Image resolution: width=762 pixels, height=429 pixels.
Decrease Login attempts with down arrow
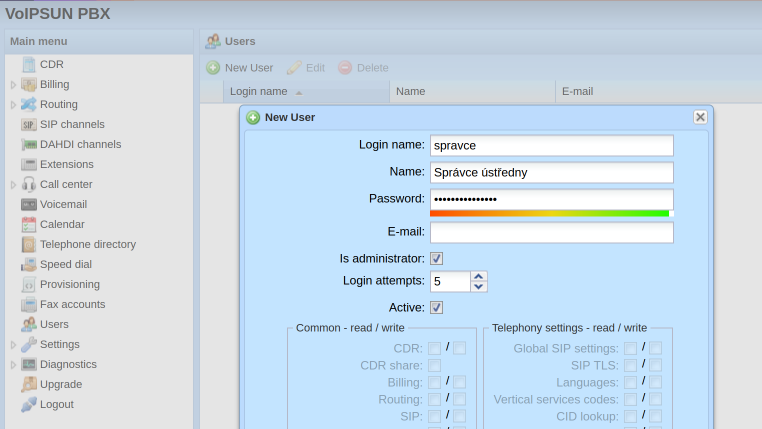pos(478,287)
